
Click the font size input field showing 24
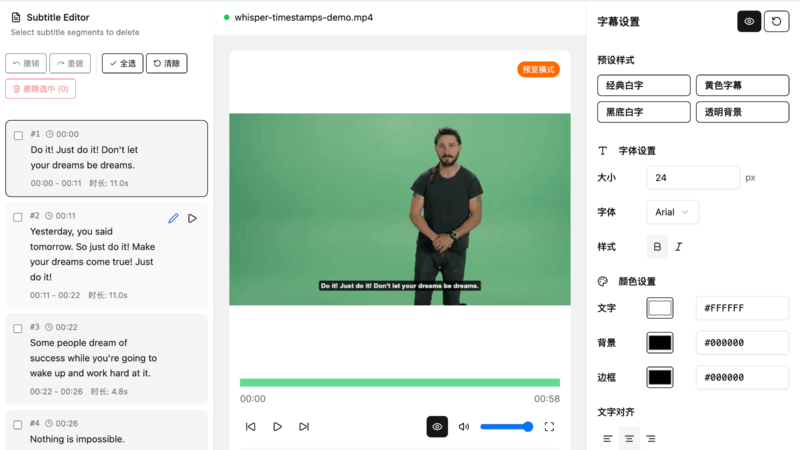point(692,178)
